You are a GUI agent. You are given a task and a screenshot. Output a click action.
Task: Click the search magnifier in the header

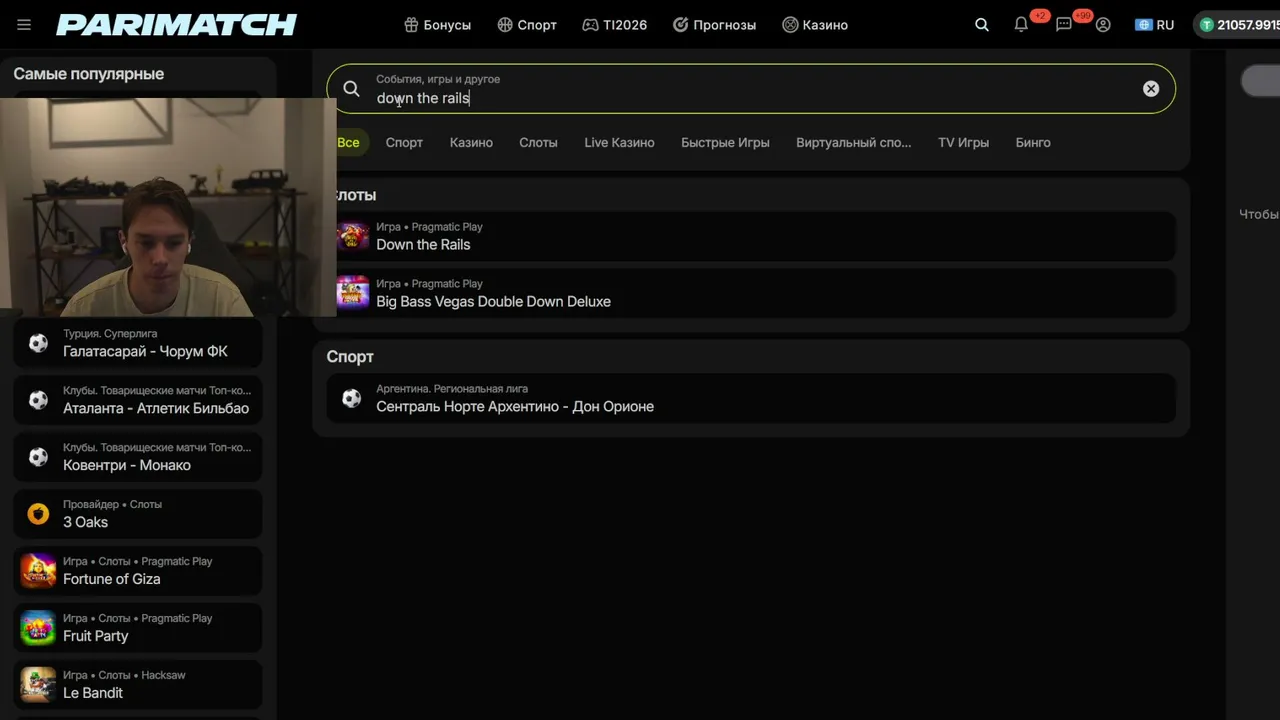click(982, 25)
